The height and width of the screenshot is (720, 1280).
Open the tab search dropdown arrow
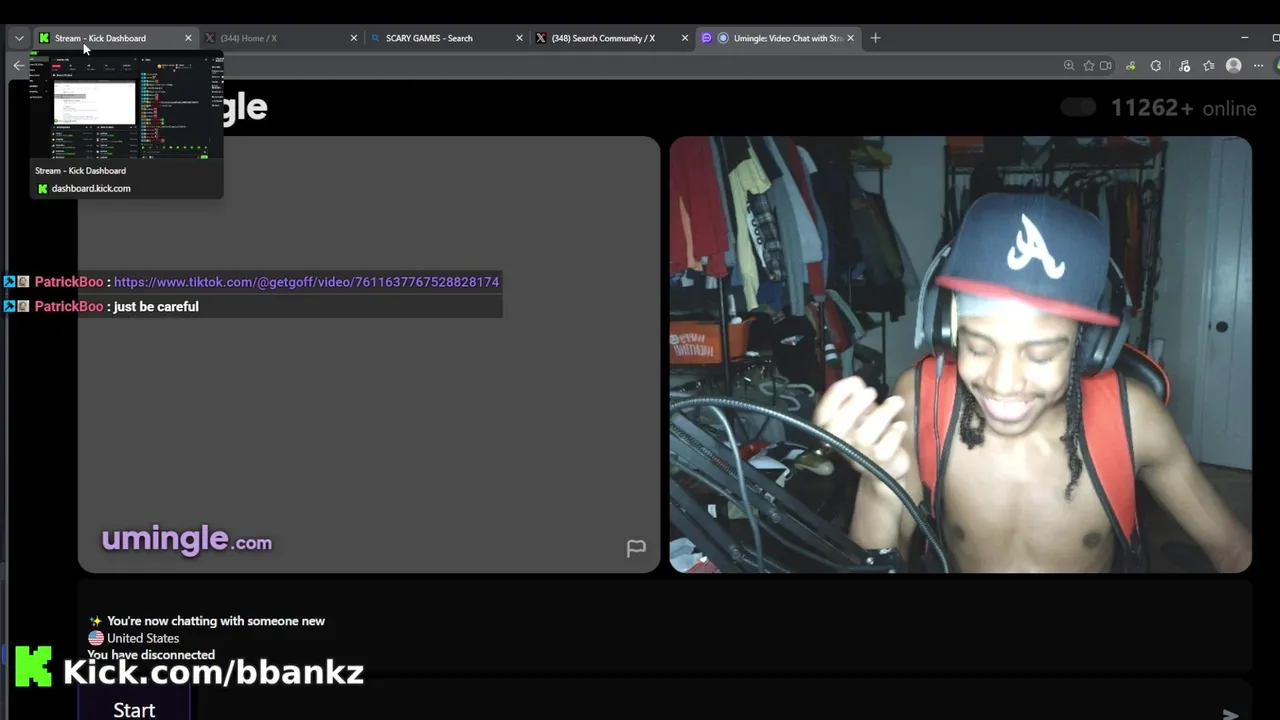(19, 38)
